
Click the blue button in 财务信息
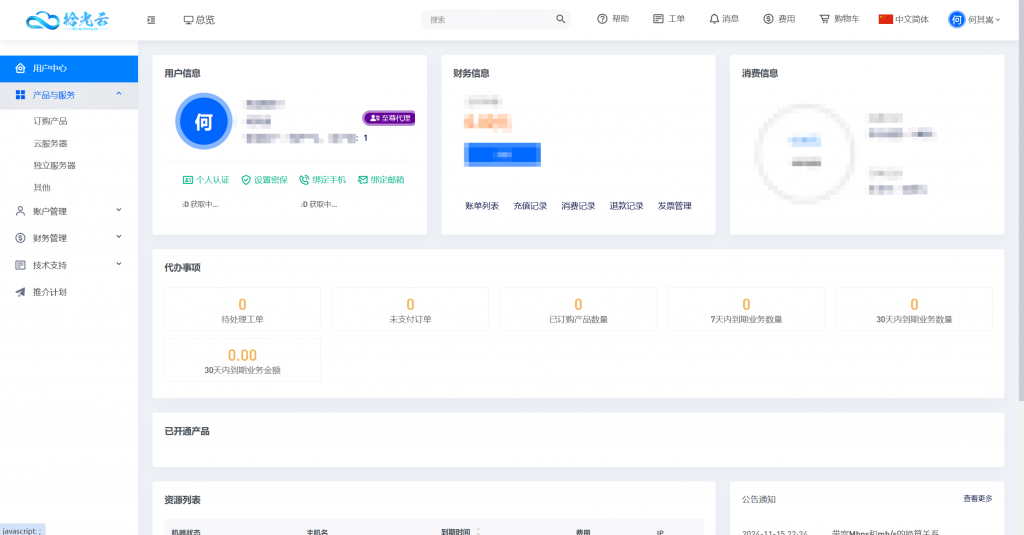[502, 154]
